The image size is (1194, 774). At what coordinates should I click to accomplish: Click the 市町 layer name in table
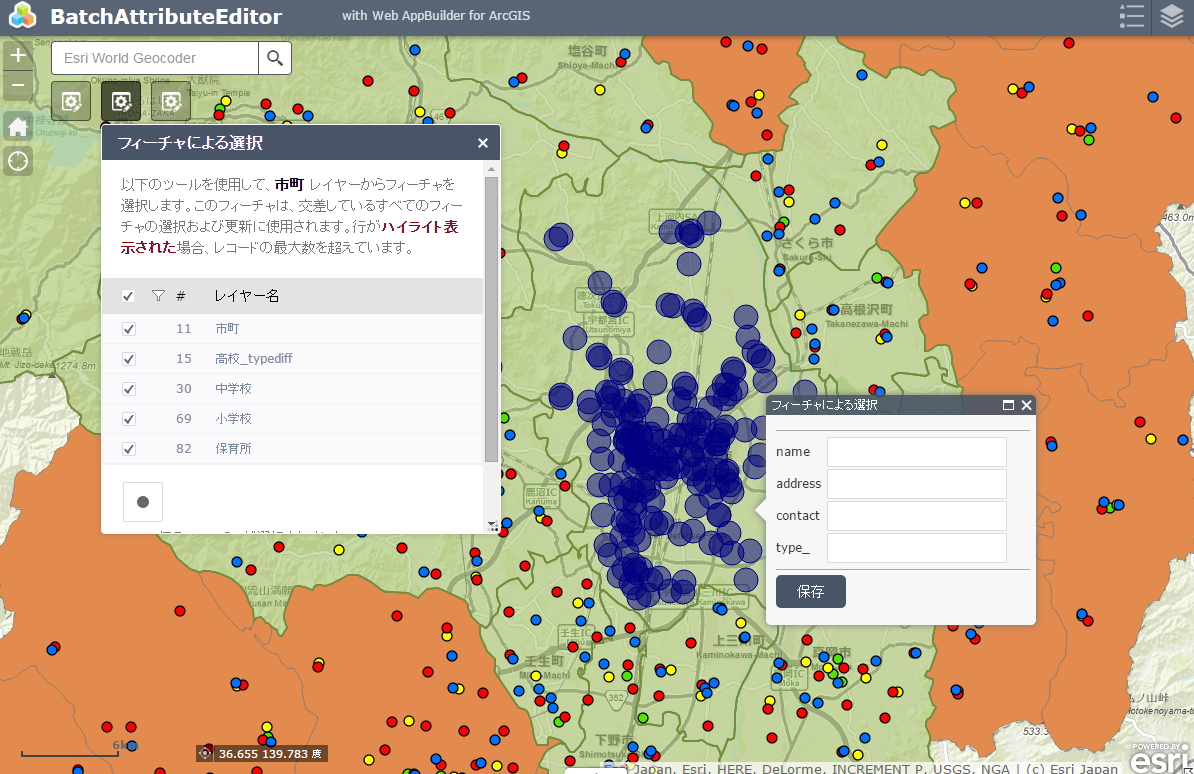(227, 328)
